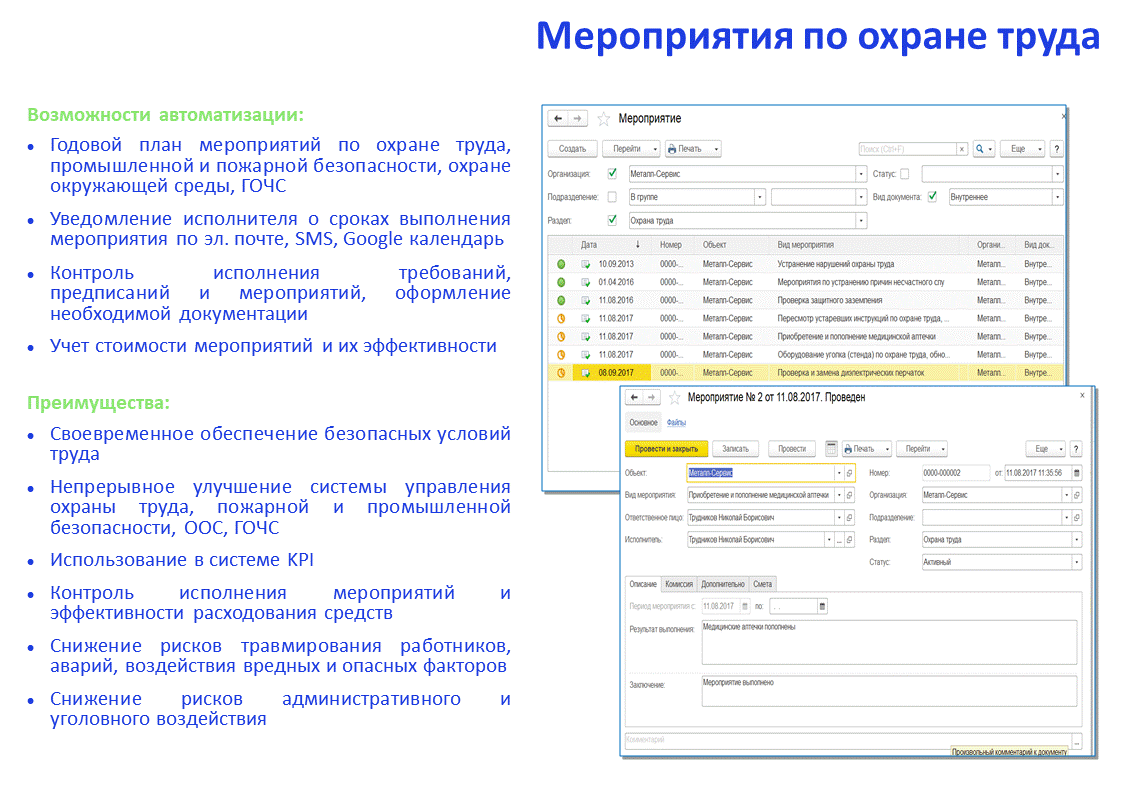
Task: Open Еще menu in document toolbar
Action: pos(1046,449)
